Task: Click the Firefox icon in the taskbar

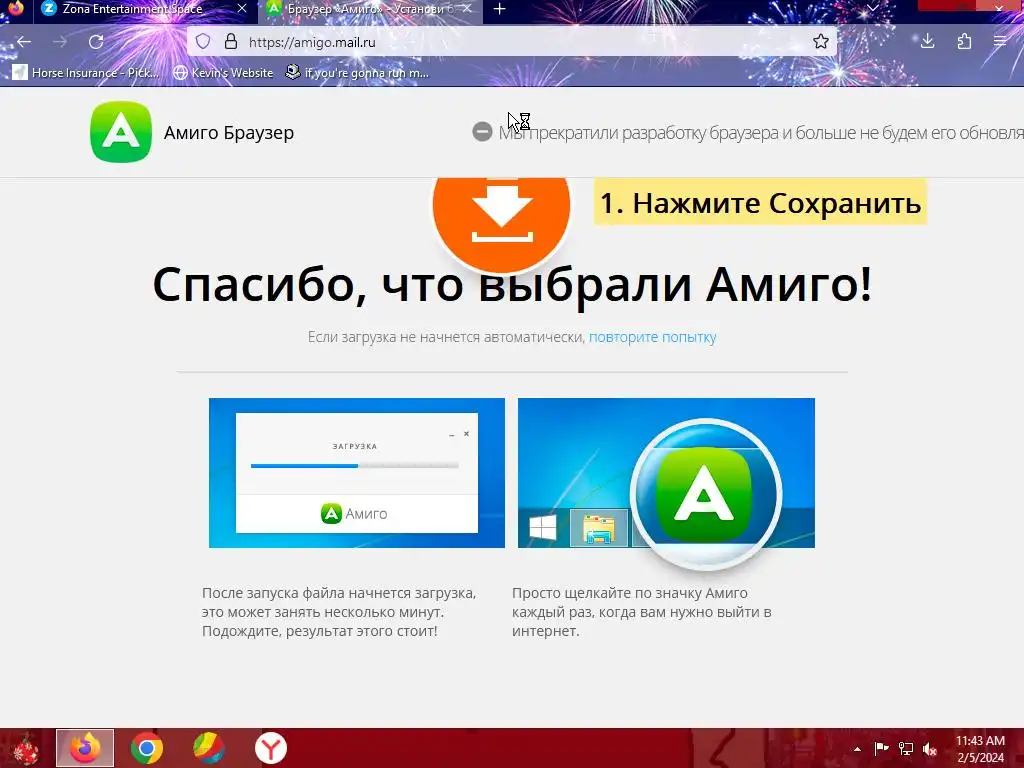Action: [85, 748]
